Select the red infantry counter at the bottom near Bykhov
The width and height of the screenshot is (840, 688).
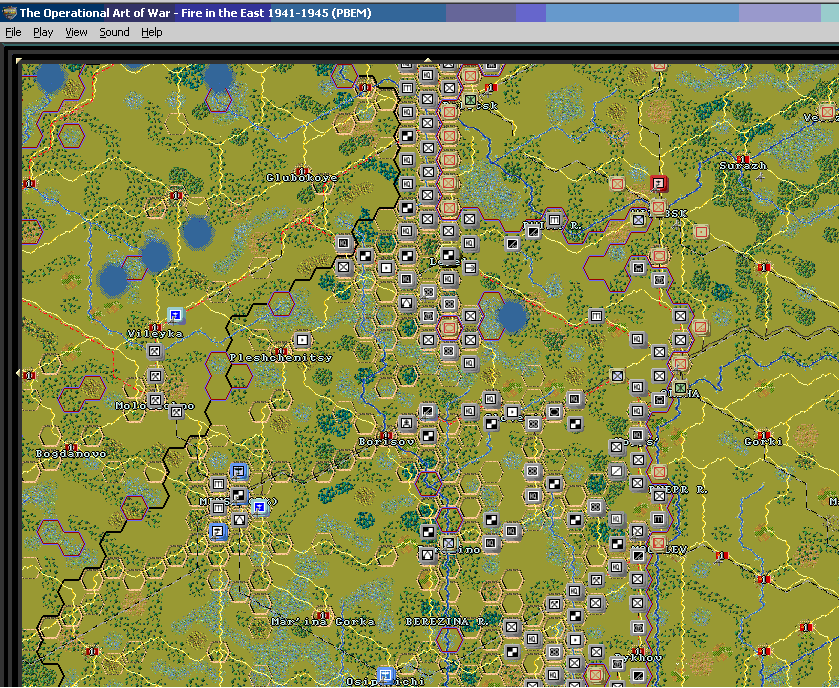point(595,674)
